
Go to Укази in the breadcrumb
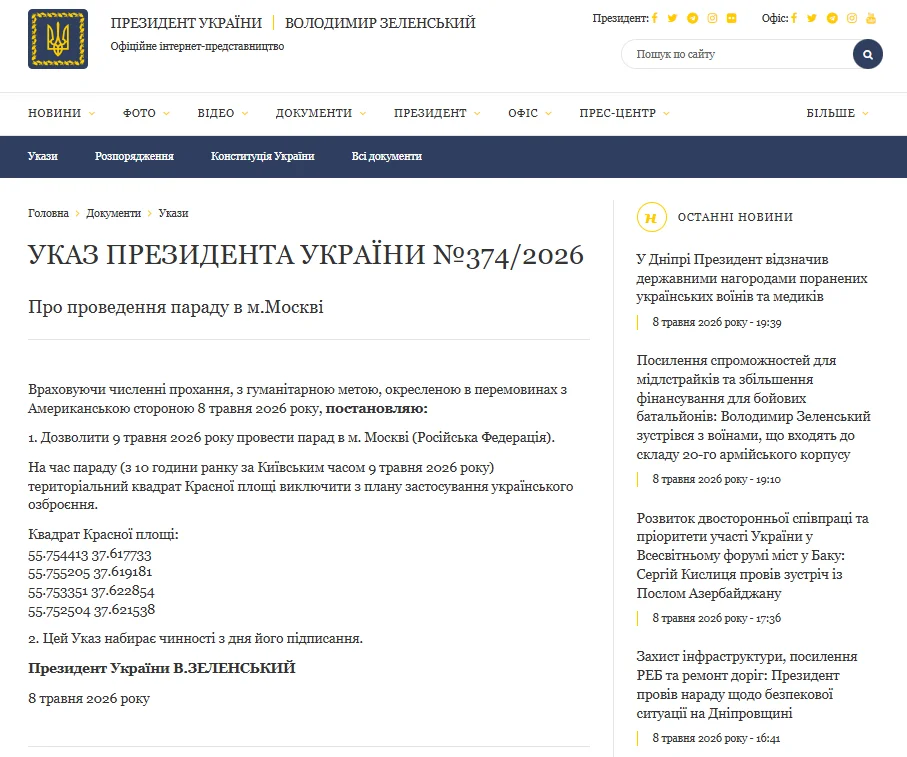tap(174, 213)
